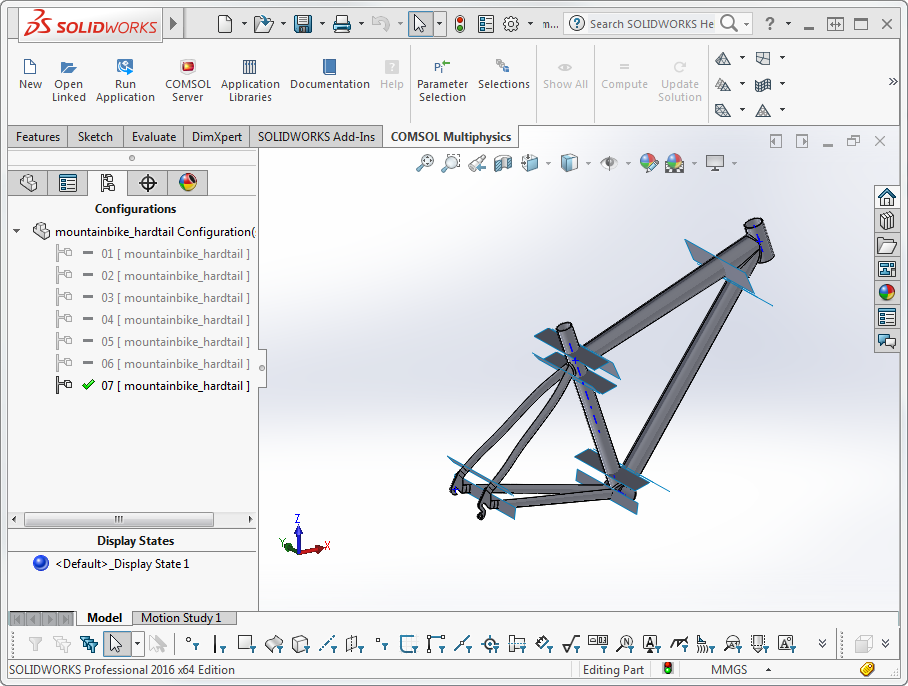This screenshot has height=686, width=908.
Task: Switch to the ConfigurationManager panel icon
Action: 107,182
